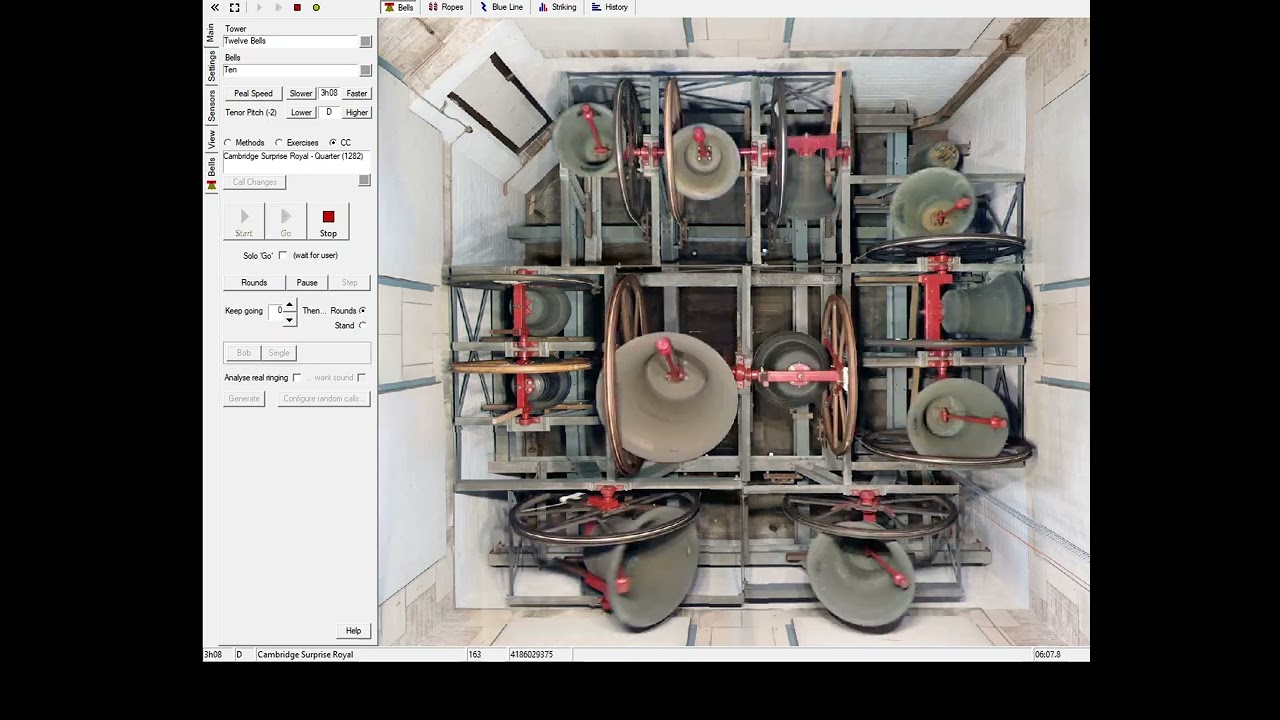
Task: Click the 3h08 peal speed value box
Action: tap(329, 93)
